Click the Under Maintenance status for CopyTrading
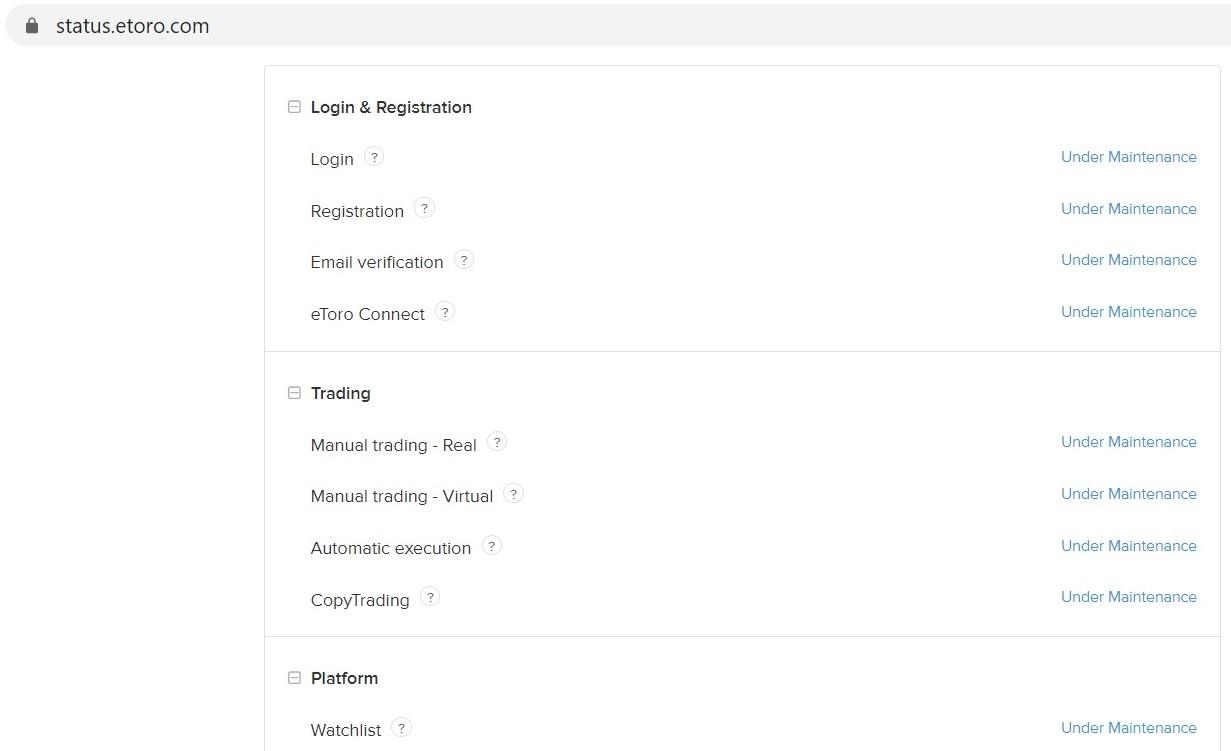 coord(1129,597)
